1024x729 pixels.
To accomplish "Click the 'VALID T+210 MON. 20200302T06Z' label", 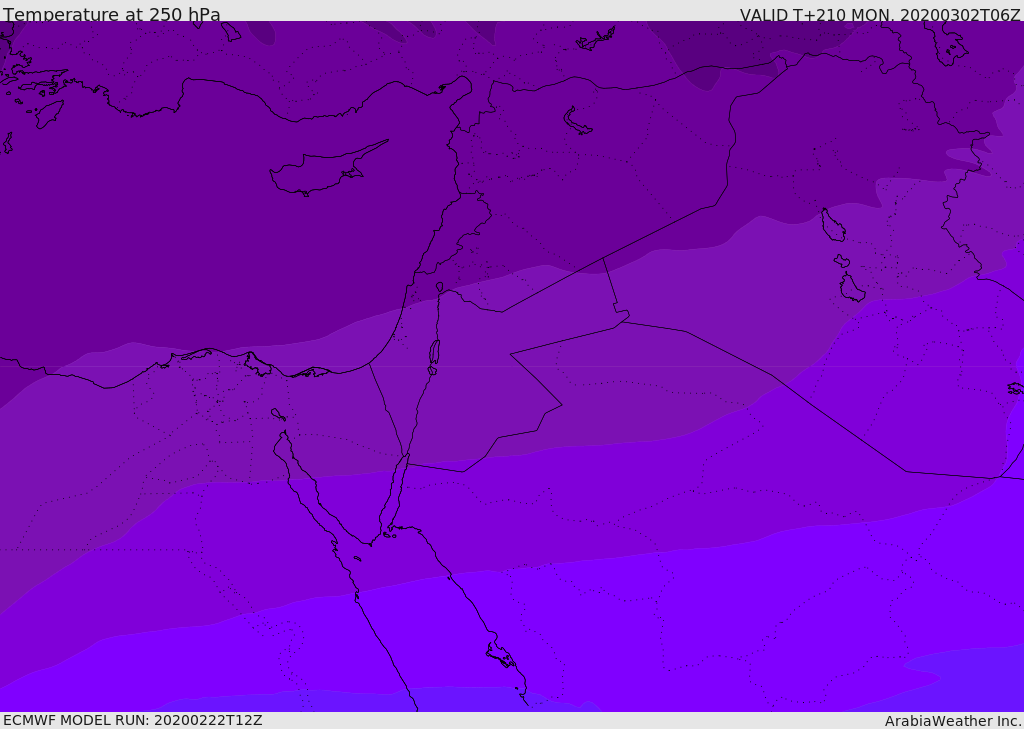I will click(880, 14).
